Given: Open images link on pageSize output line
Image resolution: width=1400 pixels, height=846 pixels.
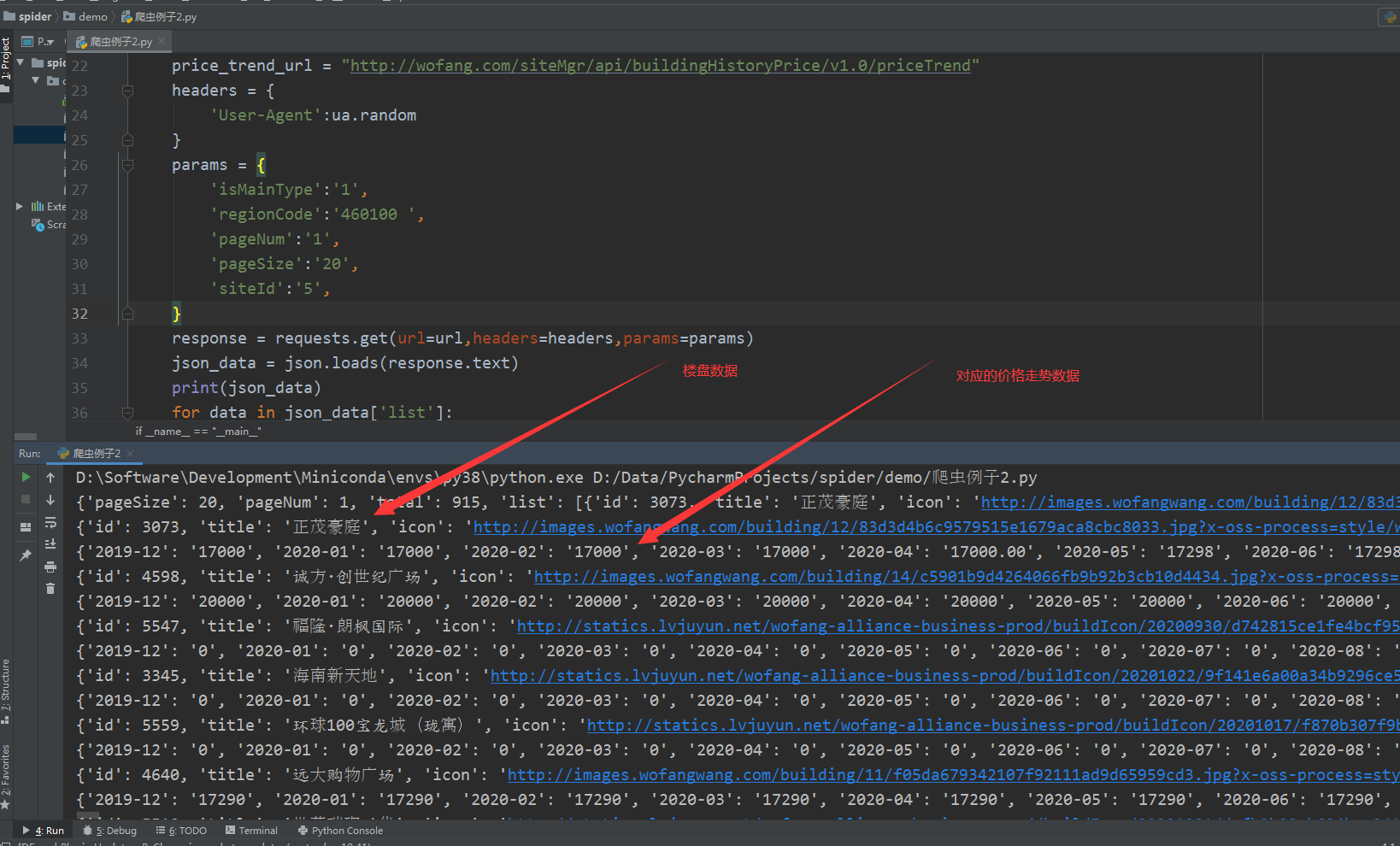Looking at the screenshot, I should point(1190,502).
